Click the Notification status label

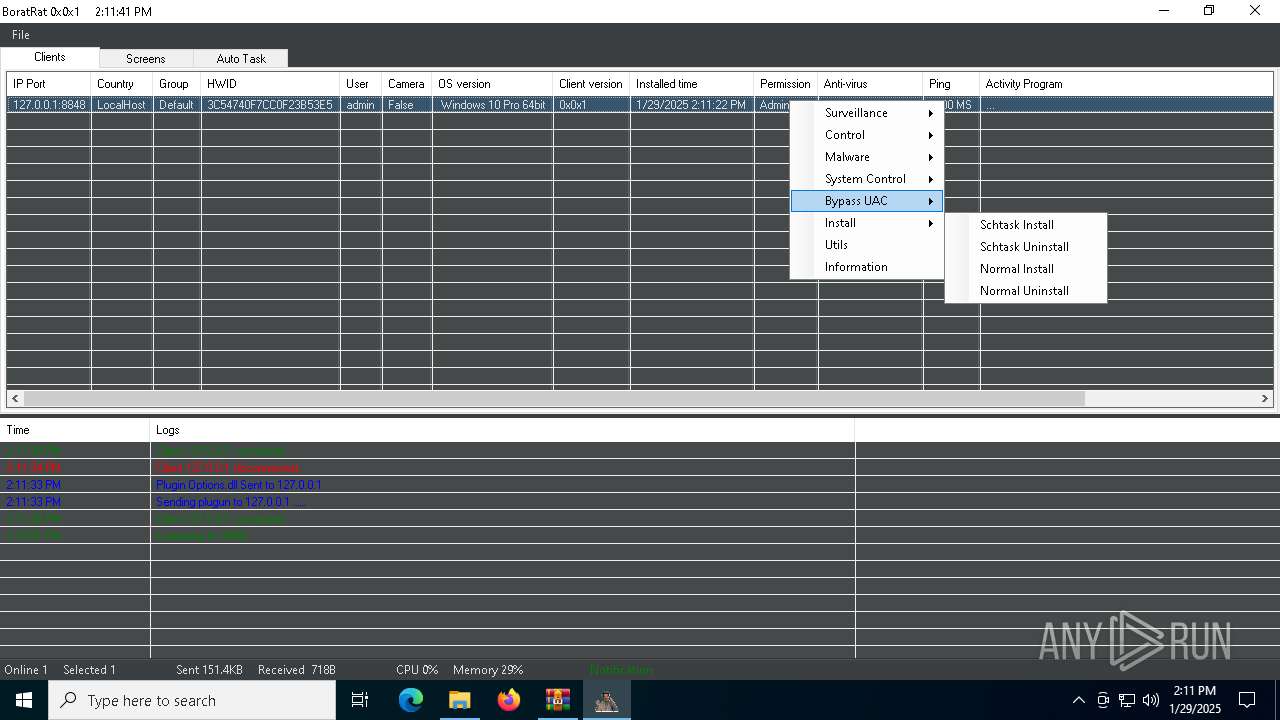(621, 670)
